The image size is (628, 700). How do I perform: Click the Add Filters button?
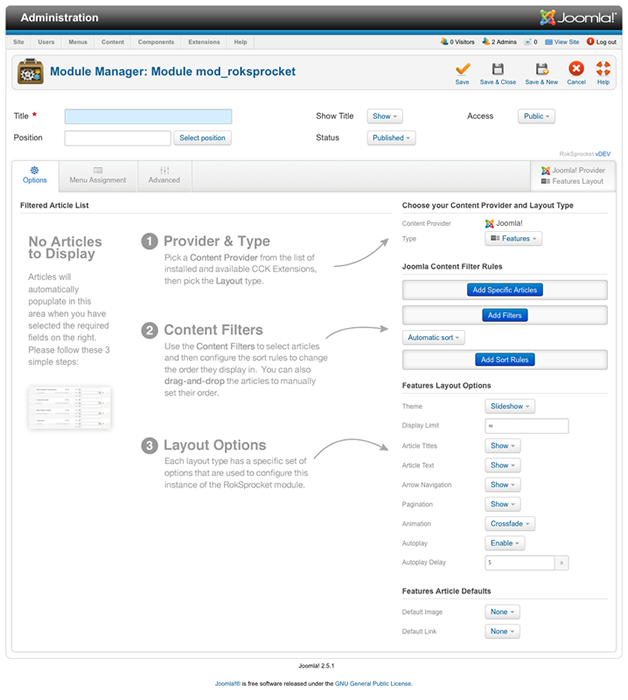tap(505, 315)
